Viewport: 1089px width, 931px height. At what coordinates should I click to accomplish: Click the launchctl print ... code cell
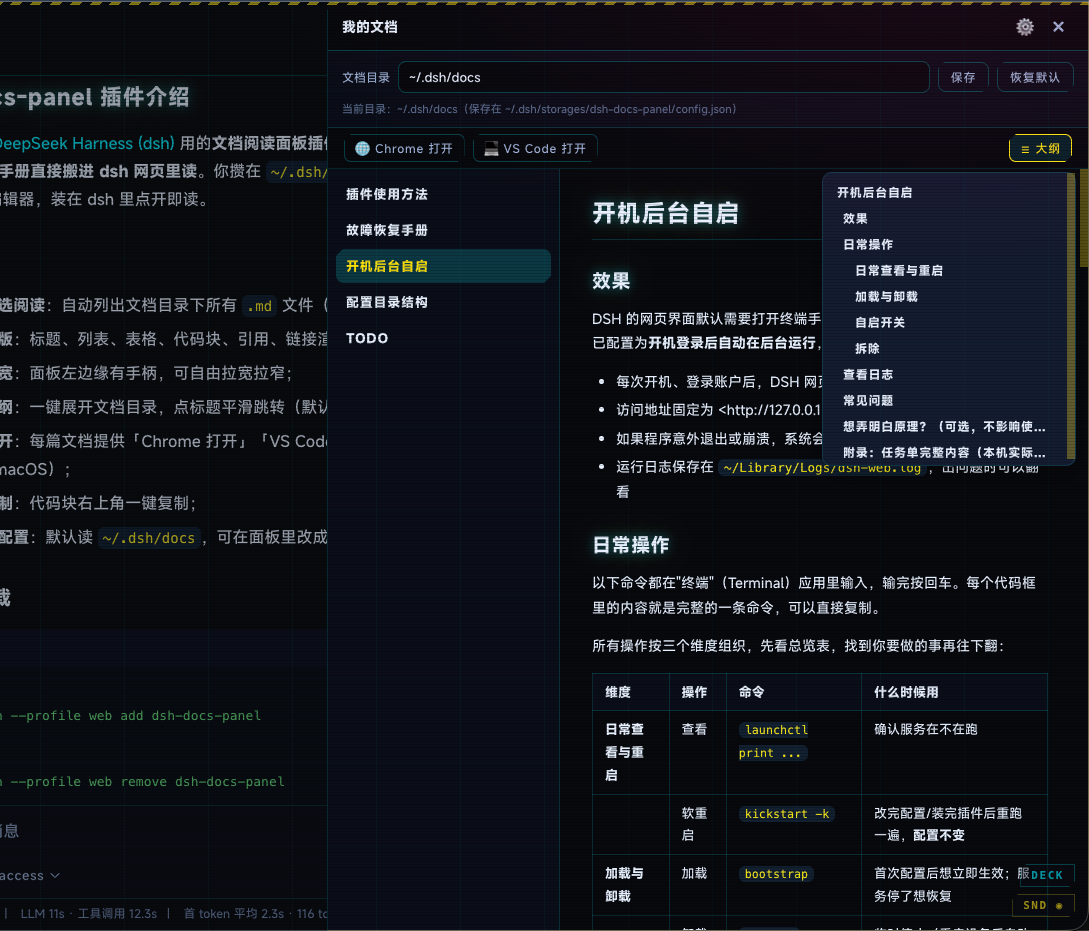click(773, 741)
